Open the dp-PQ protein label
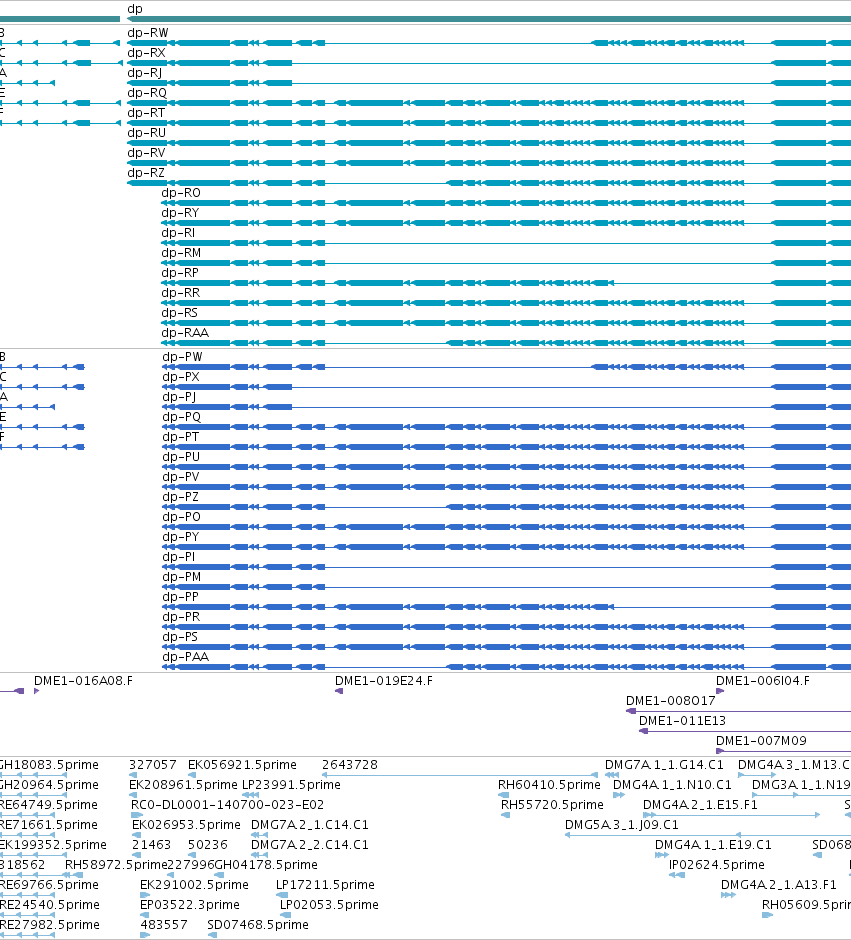 182,417
